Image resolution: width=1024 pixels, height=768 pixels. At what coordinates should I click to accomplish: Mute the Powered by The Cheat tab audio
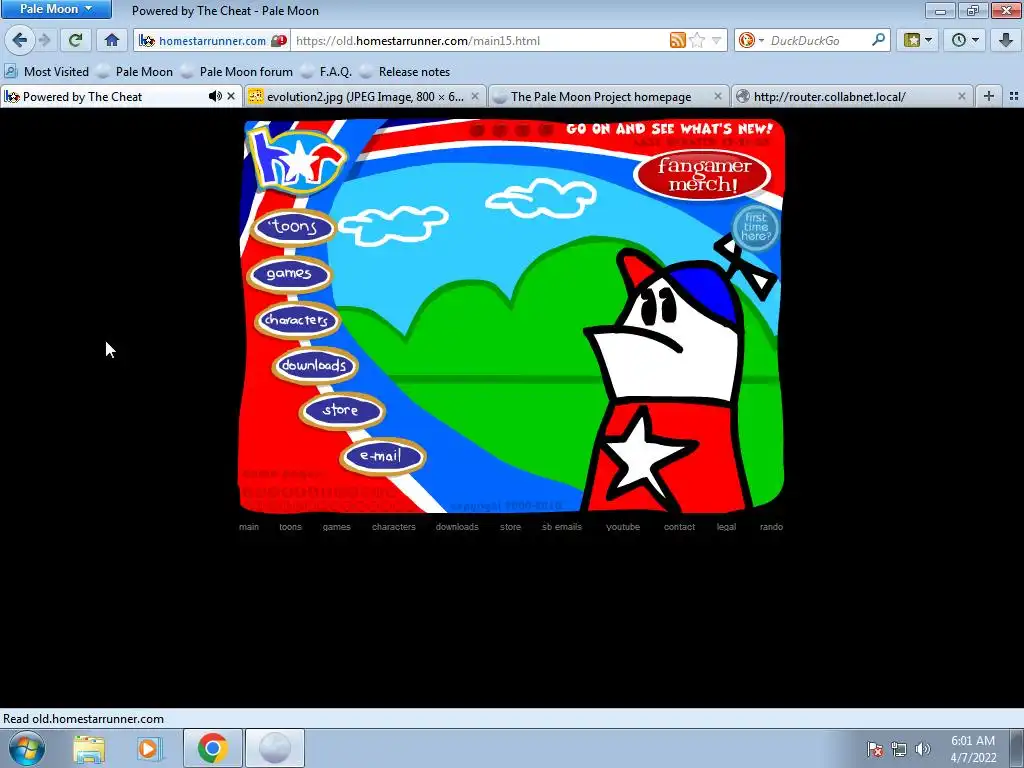tap(214, 97)
